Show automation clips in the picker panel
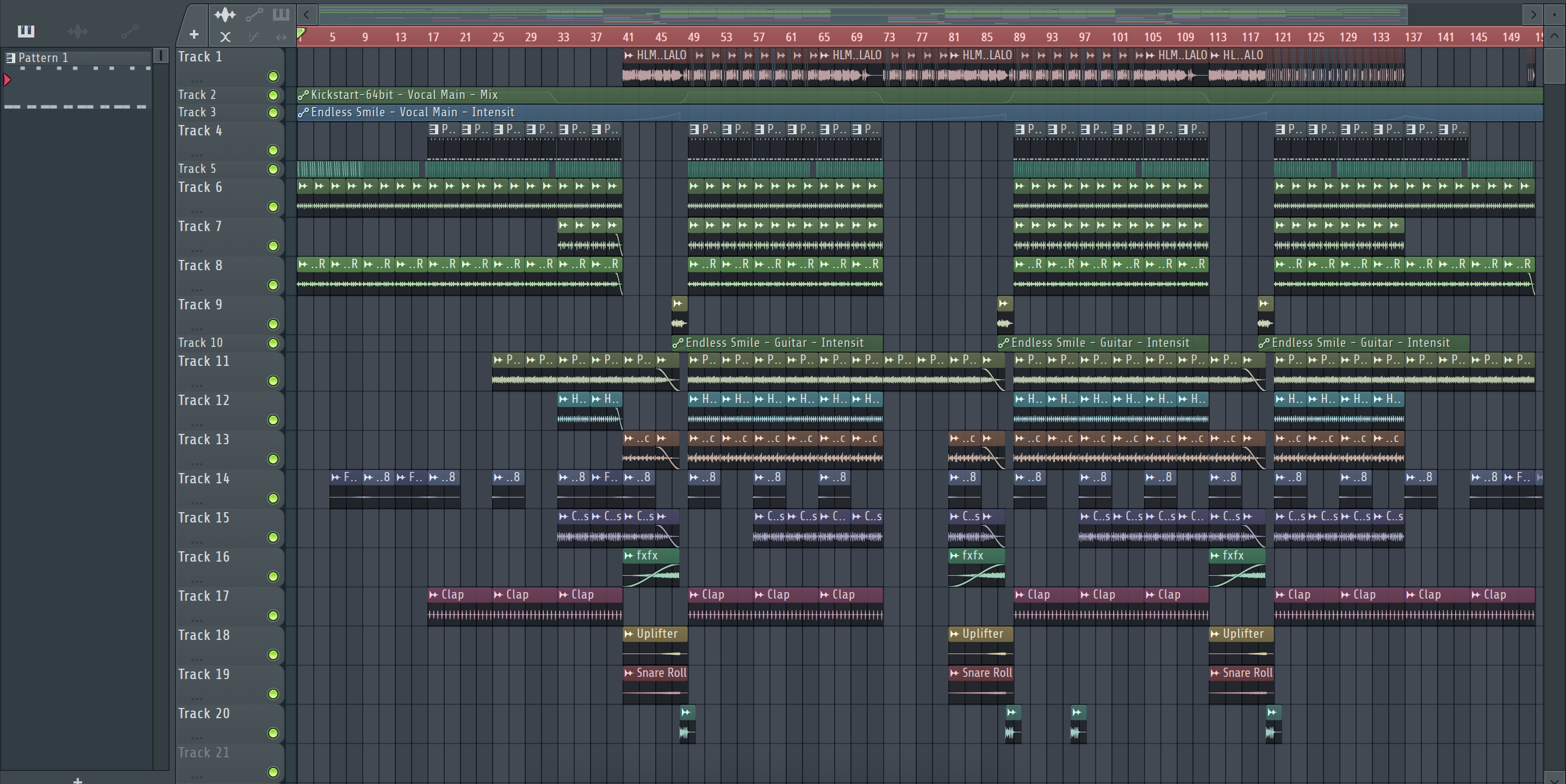 click(129, 30)
